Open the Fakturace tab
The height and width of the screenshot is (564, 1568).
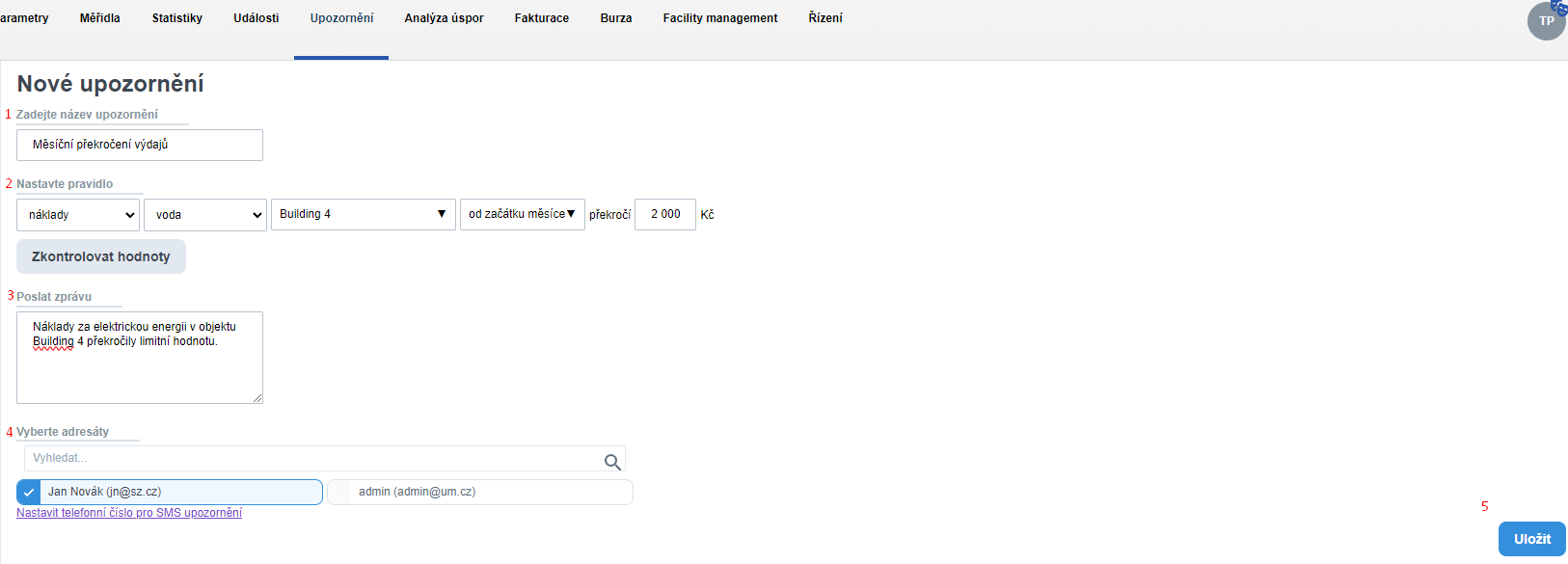(542, 18)
